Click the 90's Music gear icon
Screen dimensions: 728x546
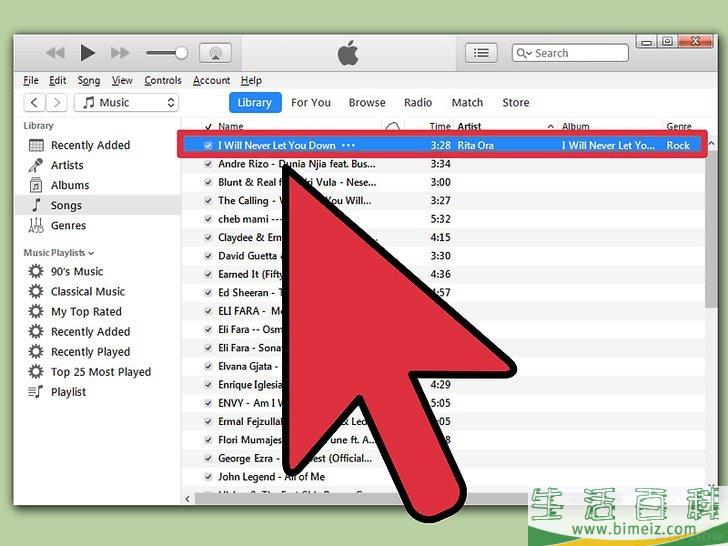click(x=36, y=271)
